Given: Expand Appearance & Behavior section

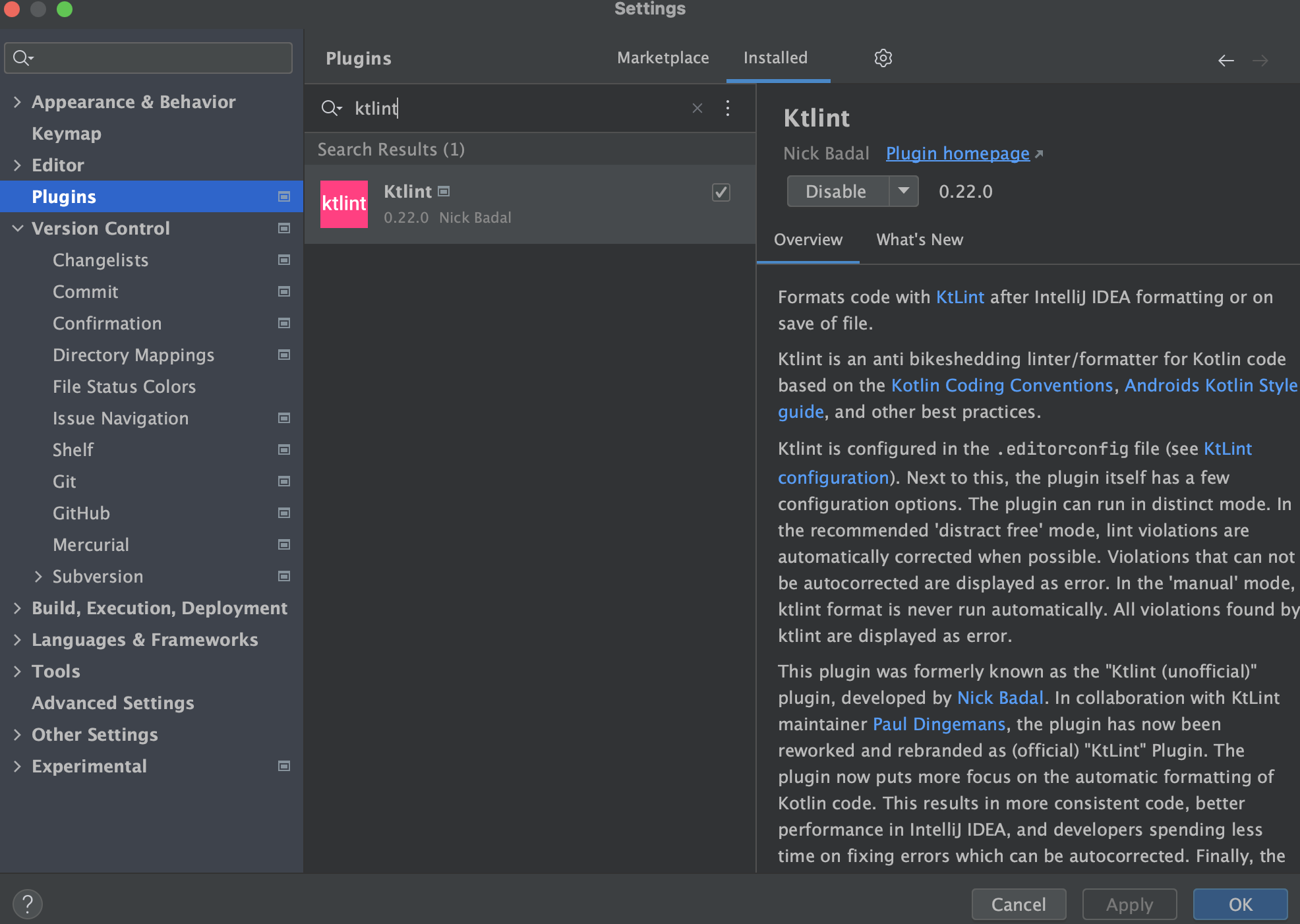Looking at the screenshot, I should [17, 102].
